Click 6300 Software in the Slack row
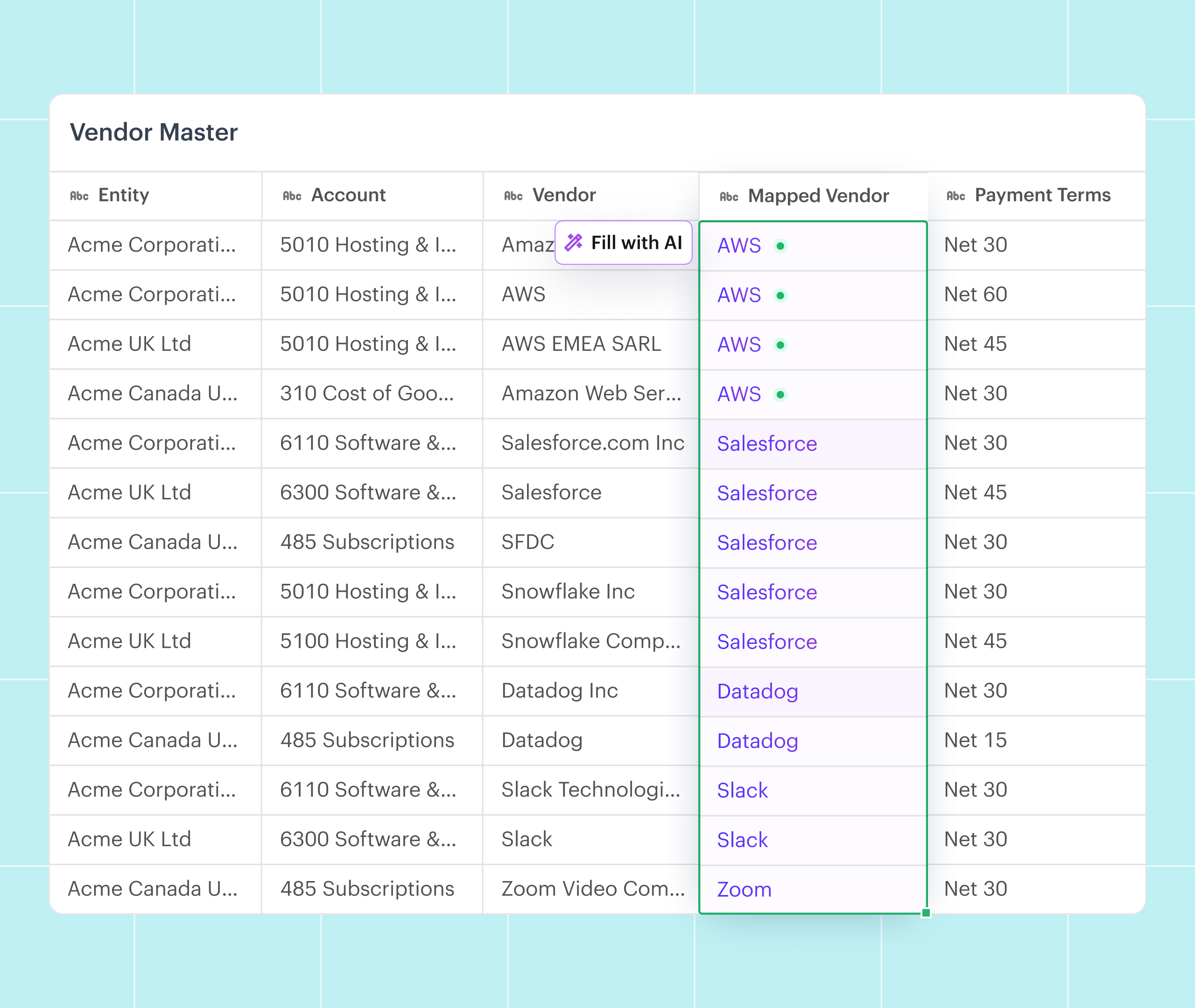Image resolution: width=1195 pixels, height=1008 pixels. (372, 840)
